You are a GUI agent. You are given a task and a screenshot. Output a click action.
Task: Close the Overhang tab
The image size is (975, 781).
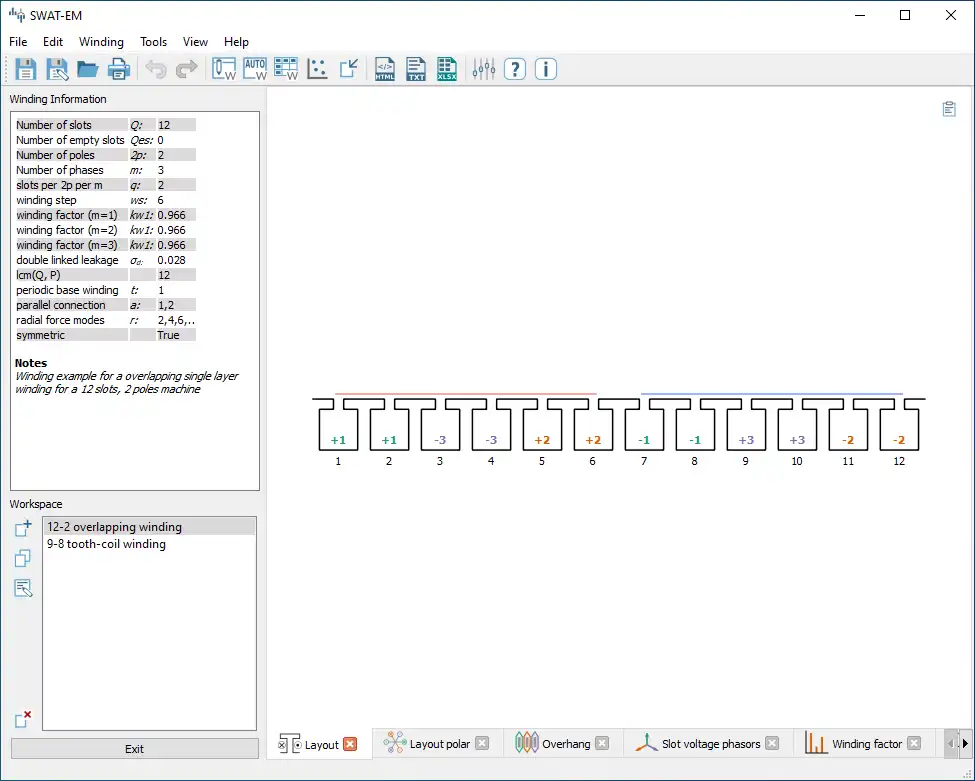pos(602,744)
